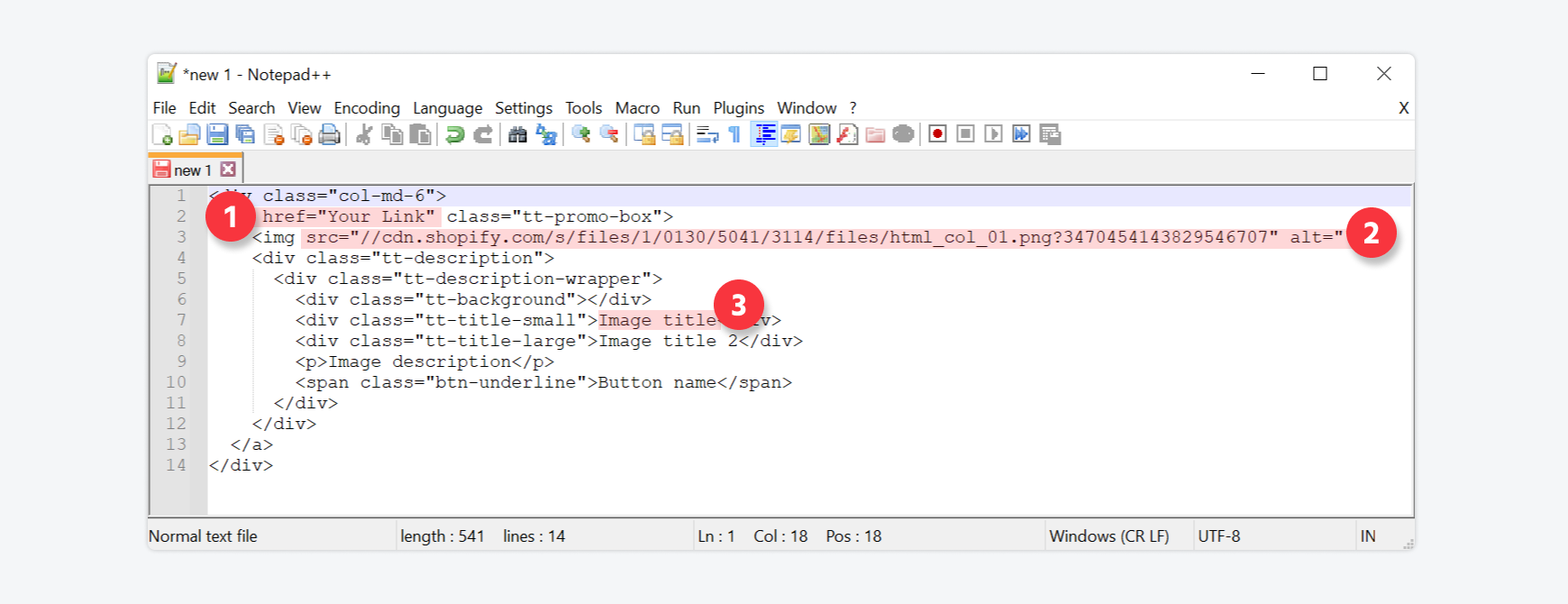Click the Cut scissors icon
The width and height of the screenshot is (1568, 604).
pos(364,134)
